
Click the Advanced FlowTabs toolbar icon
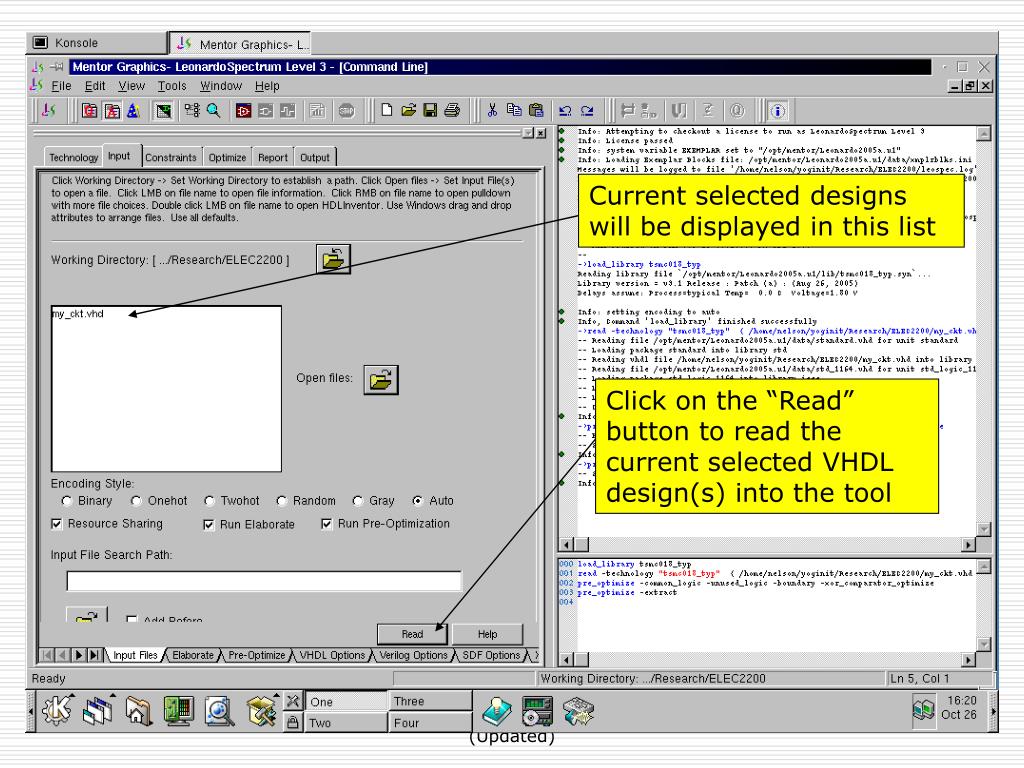tap(112, 111)
